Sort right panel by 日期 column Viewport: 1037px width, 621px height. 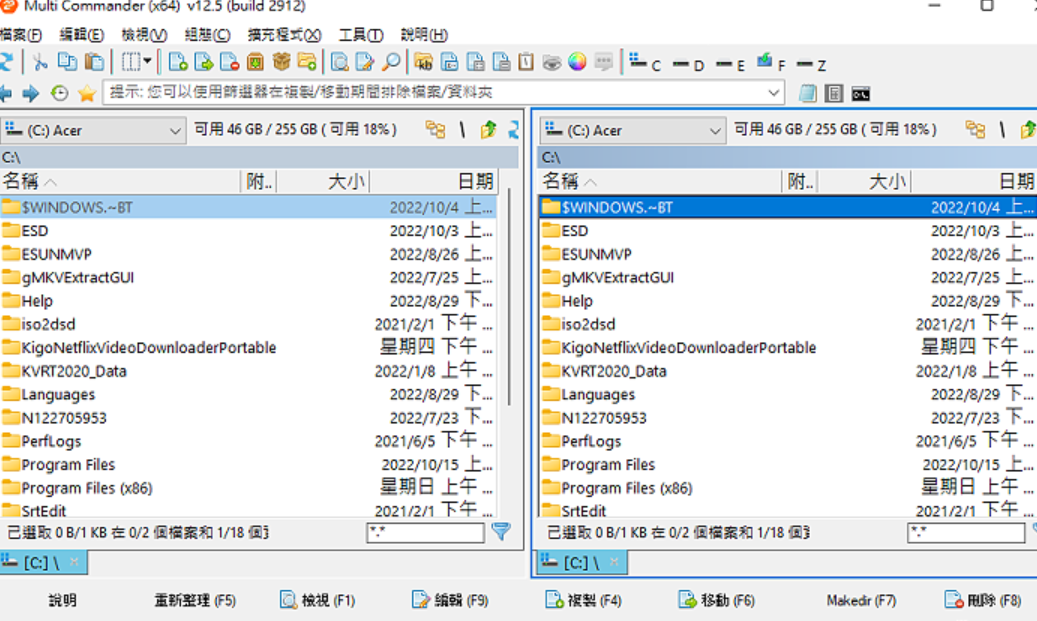[974, 181]
